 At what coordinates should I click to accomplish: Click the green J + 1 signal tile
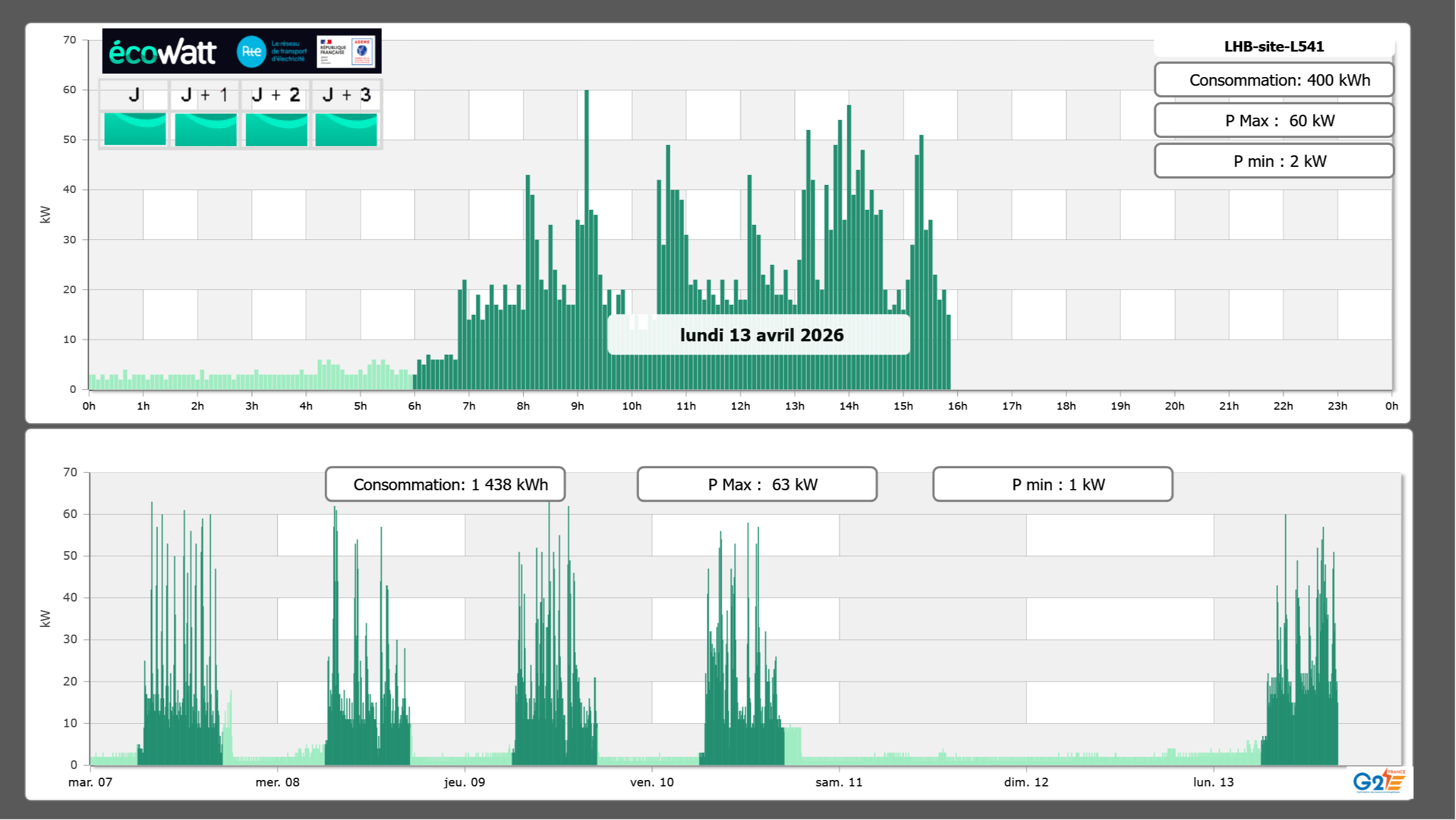coord(205,129)
